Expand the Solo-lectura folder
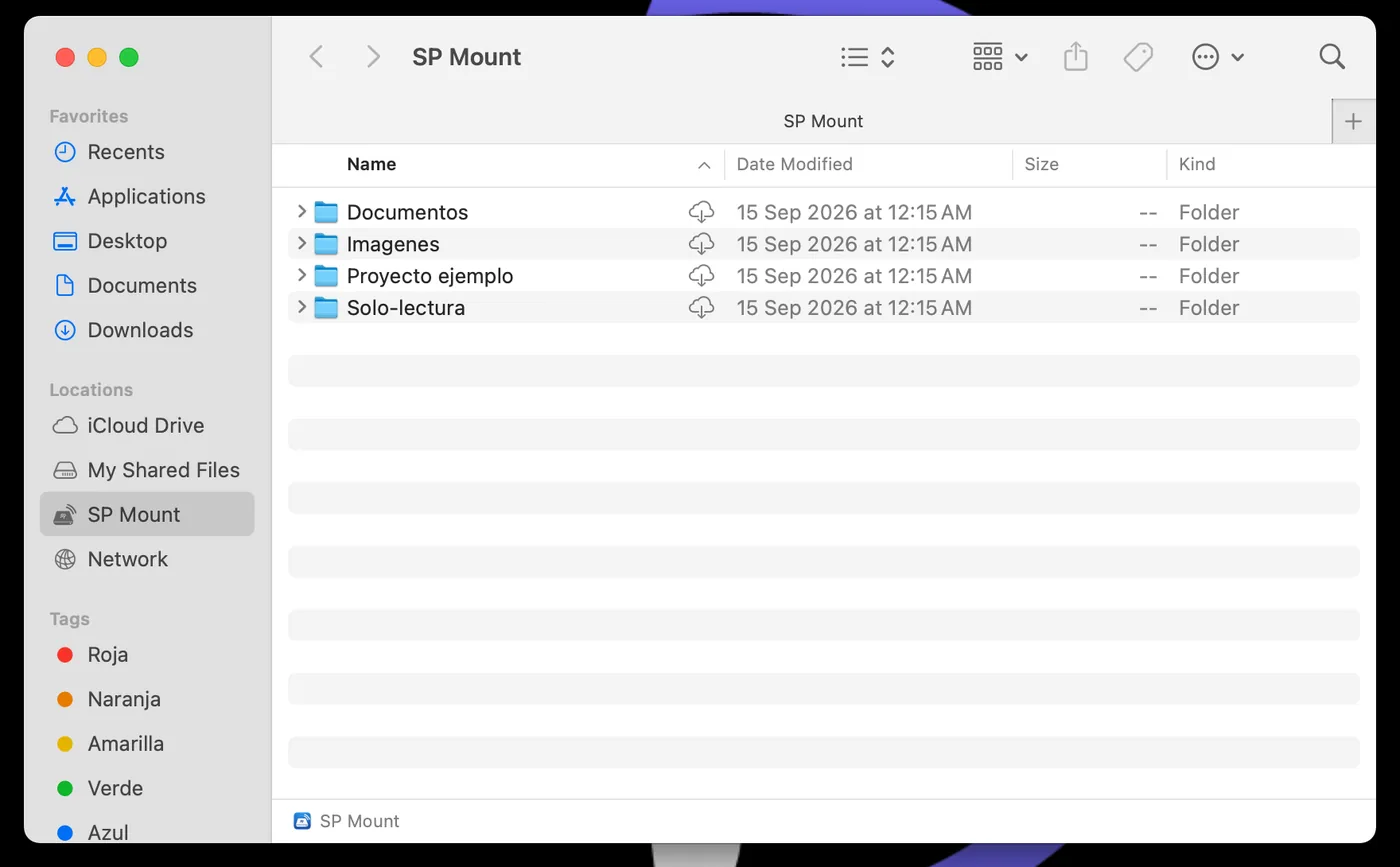The height and width of the screenshot is (867, 1400). click(x=301, y=307)
